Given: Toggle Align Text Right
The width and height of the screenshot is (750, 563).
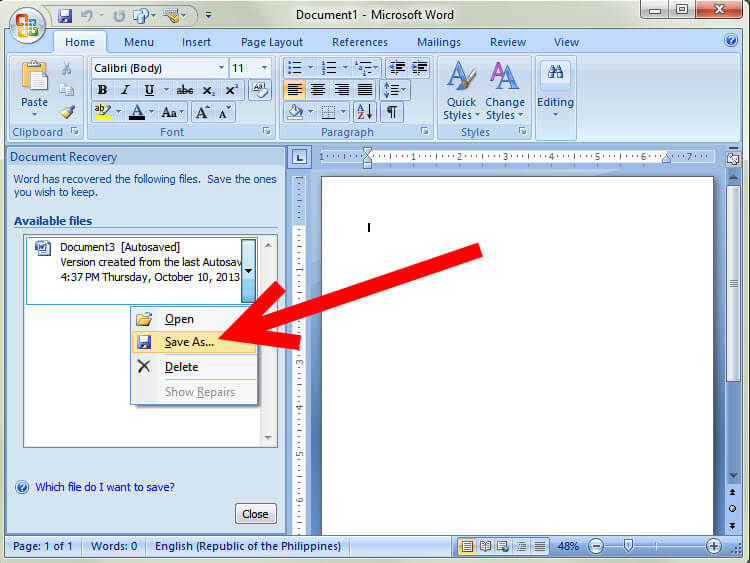Looking at the screenshot, I should click(x=342, y=90).
